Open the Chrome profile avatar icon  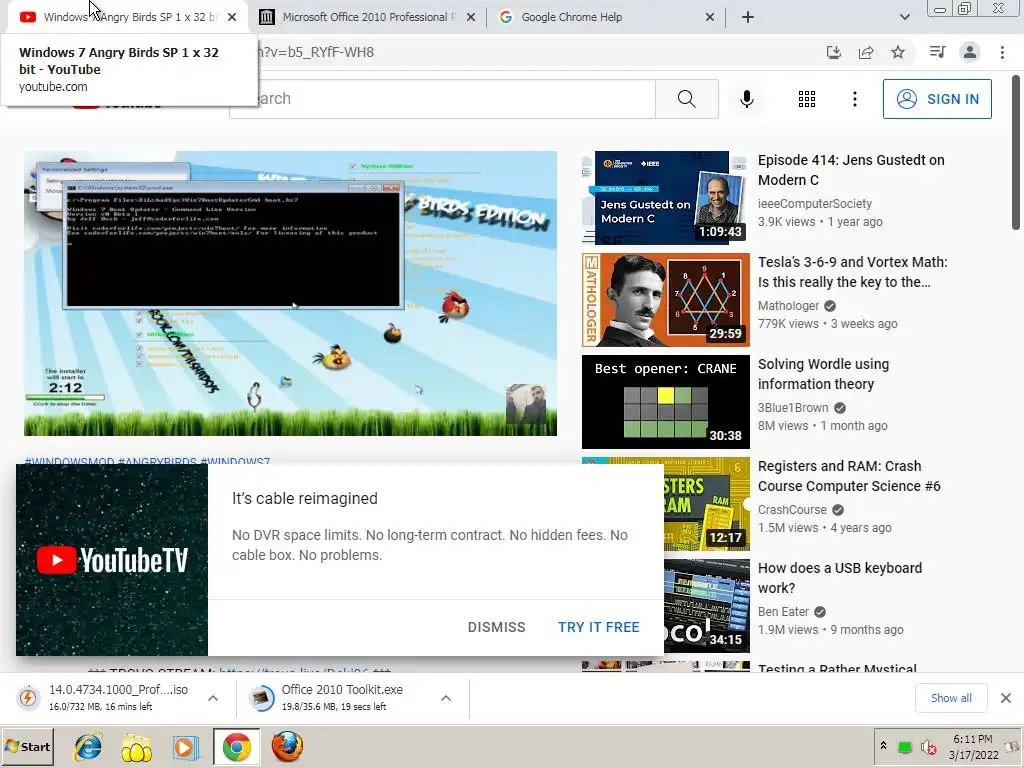pyautogui.click(x=970, y=52)
